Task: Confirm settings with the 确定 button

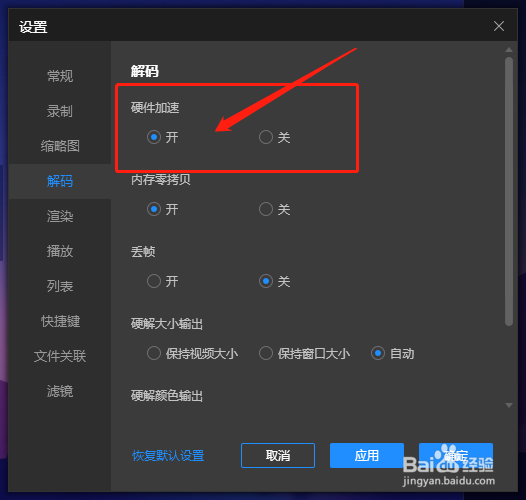Action: (456, 455)
